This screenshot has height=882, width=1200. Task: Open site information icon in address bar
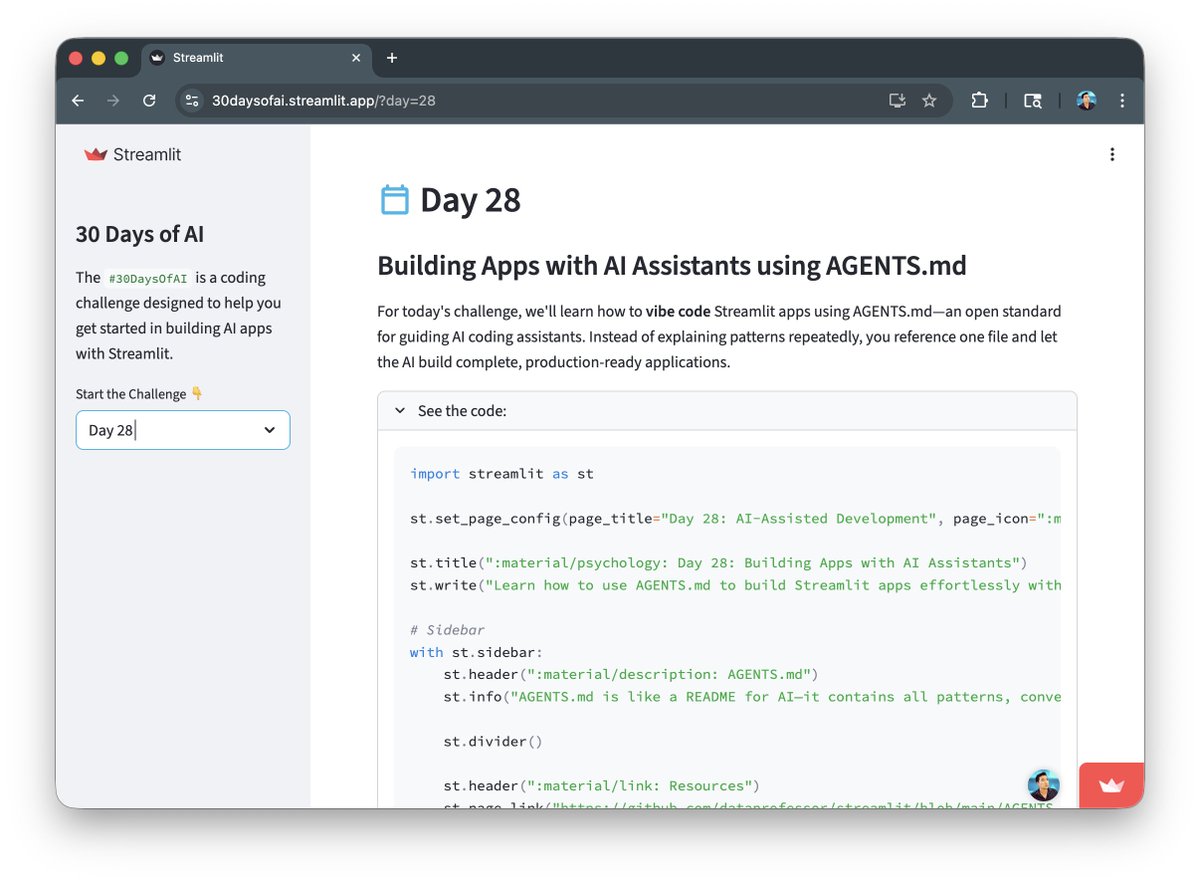(x=194, y=101)
